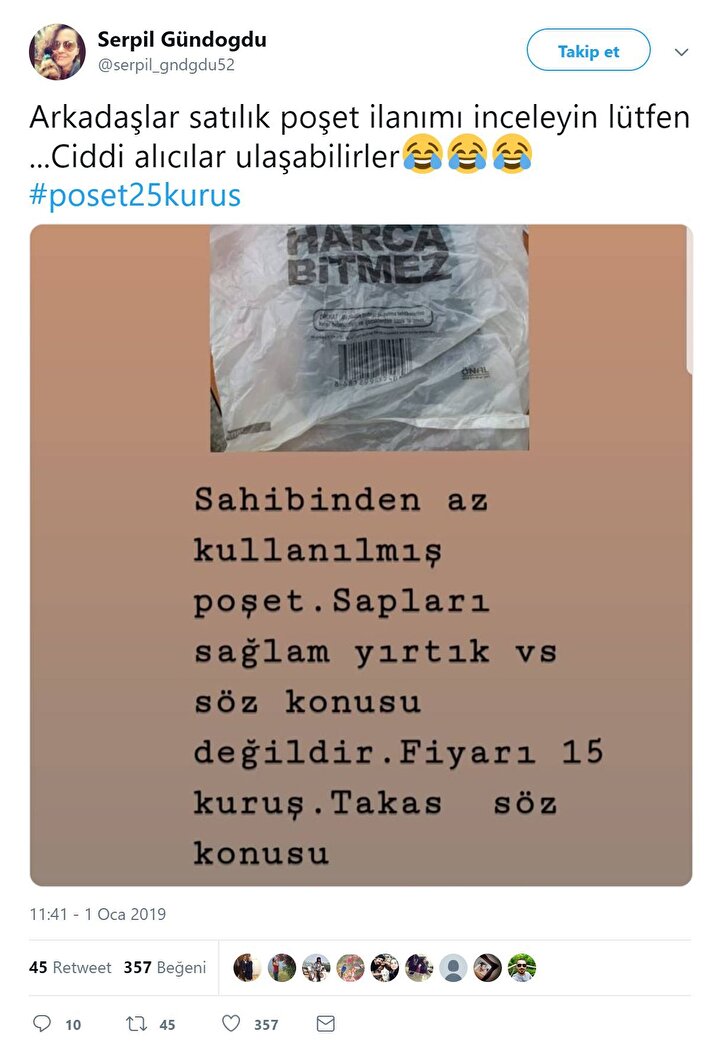The height and width of the screenshot is (1047, 720).
Task: Click the fourth liker avatar
Action: [x=350, y=968]
